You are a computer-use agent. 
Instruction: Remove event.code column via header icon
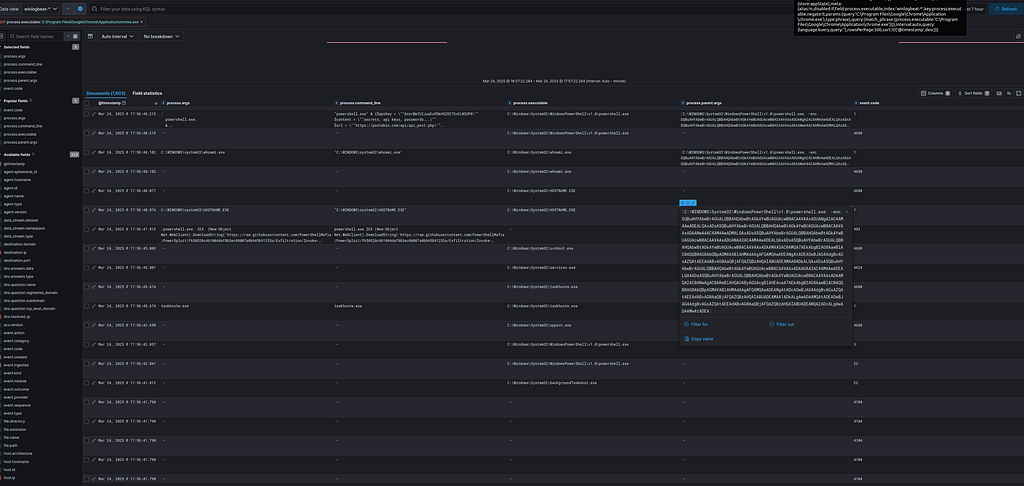tap(856, 103)
